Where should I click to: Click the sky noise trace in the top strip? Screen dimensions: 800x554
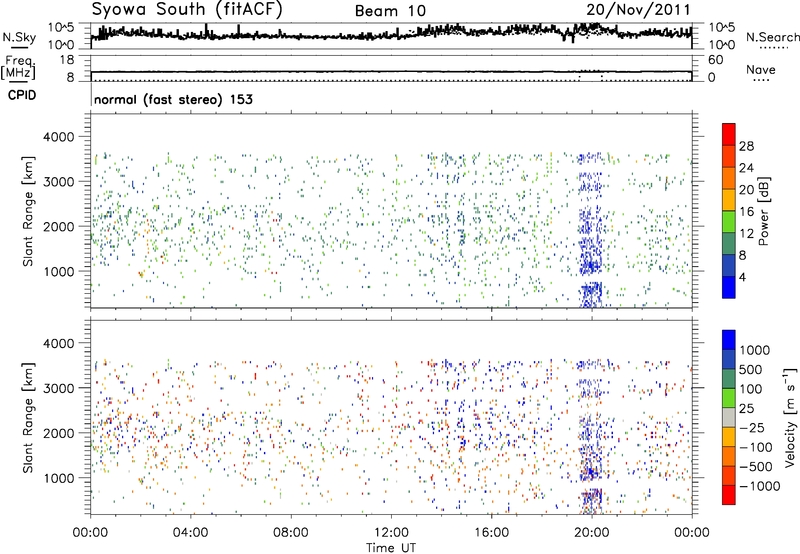[x=391, y=35]
